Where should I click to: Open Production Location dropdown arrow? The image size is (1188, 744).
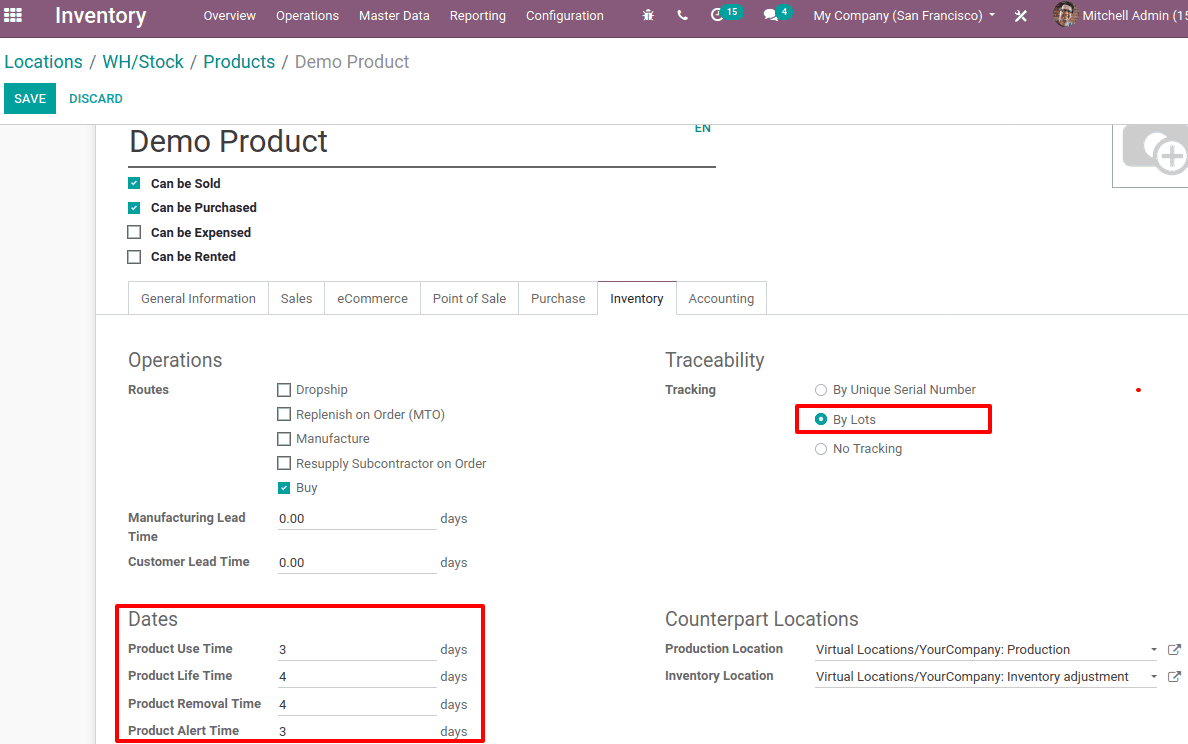pos(1154,649)
